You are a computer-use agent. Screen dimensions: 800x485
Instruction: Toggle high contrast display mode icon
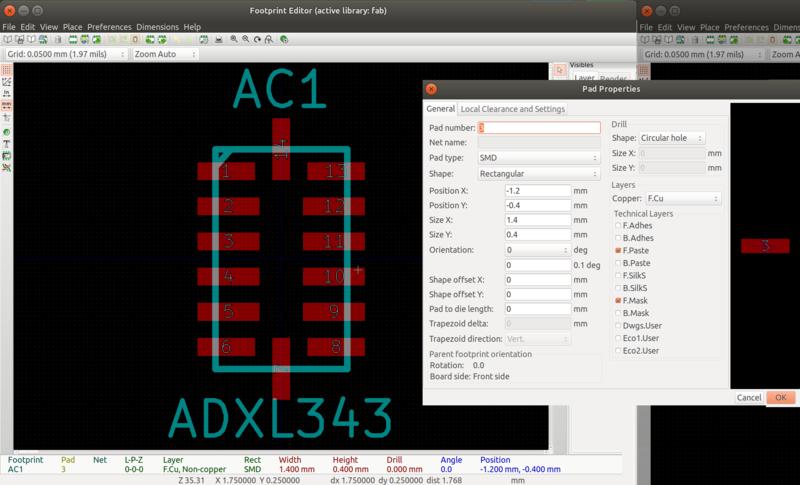[x=6, y=168]
